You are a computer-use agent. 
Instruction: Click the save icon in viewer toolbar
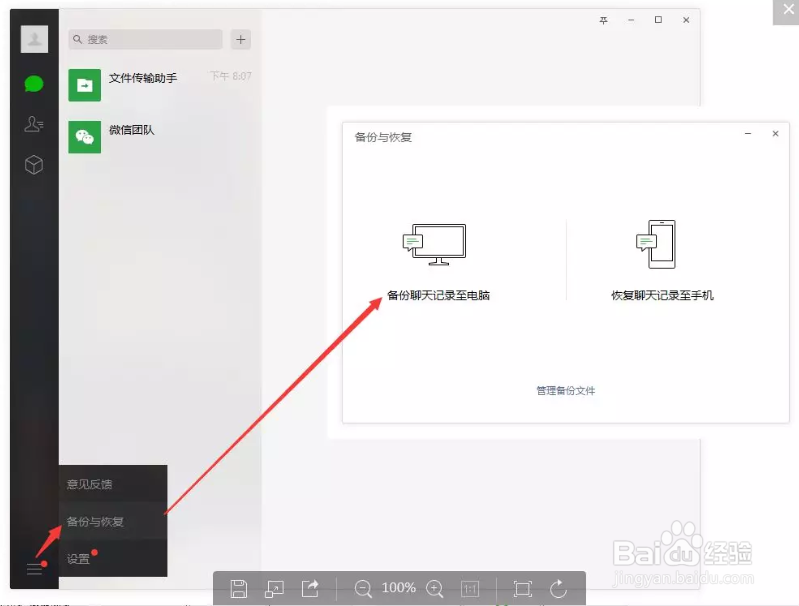[x=238, y=589]
